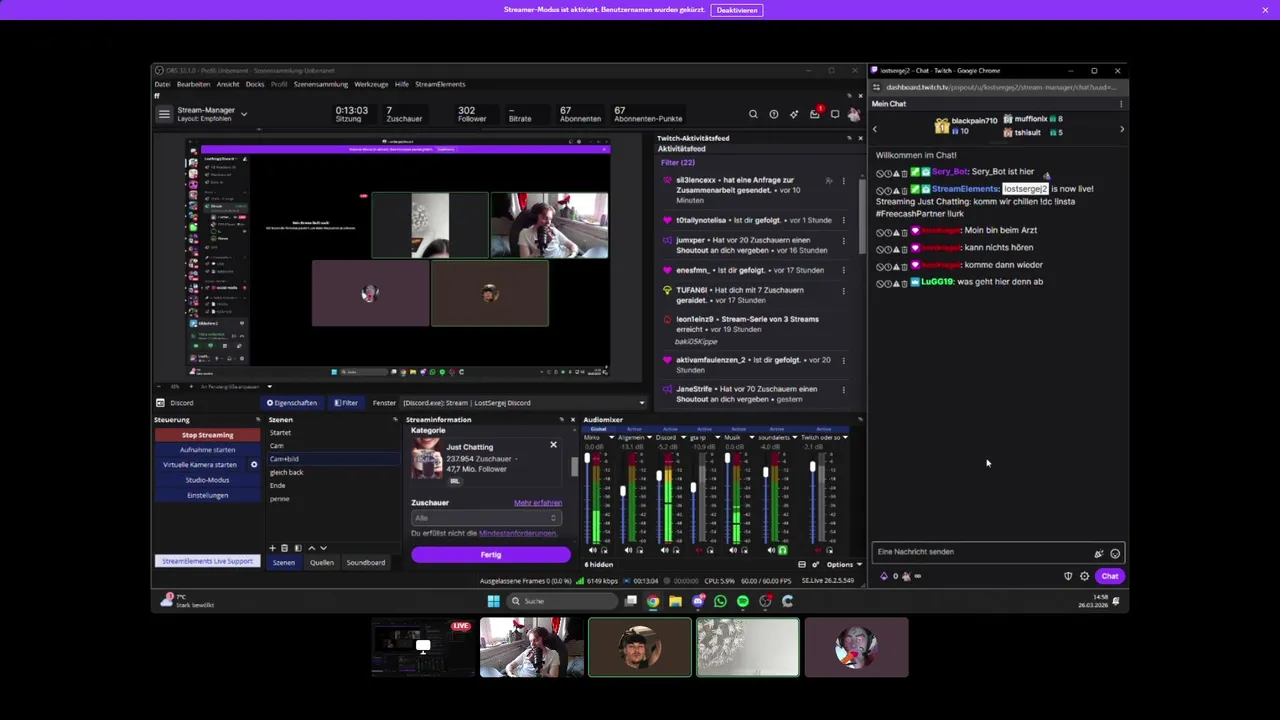The height and width of the screenshot is (720, 1280).
Task: Delete selected scene with trash icon
Action: coord(284,548)
